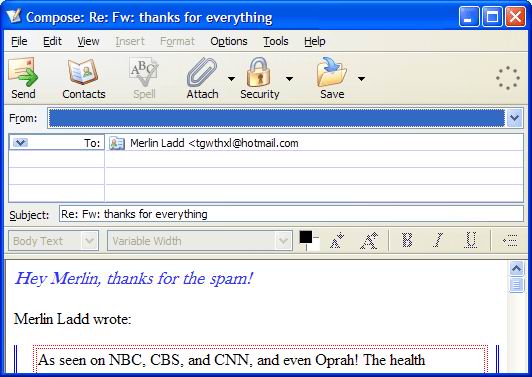Open the To recipient type dropdown
532x377 pixels.
tap(20, 143)
